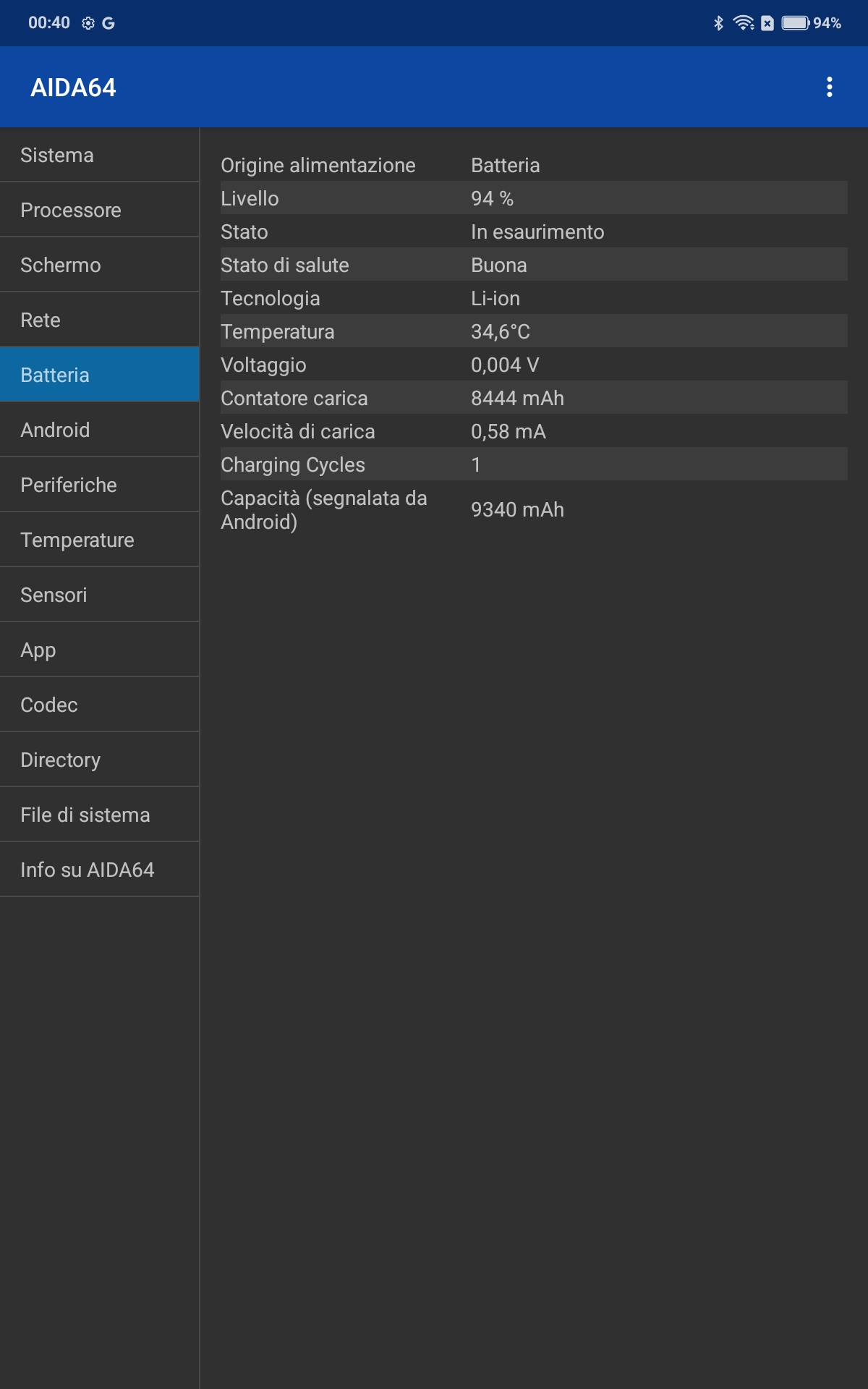Tap the AIDA64 app title
Viewport: 868px width, 1389px height.
73,88
